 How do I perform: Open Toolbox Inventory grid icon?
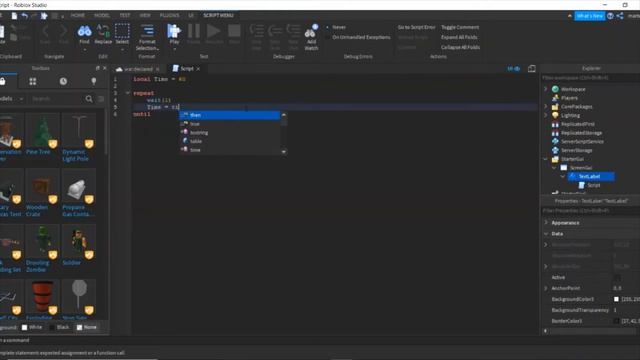(33, 82)
